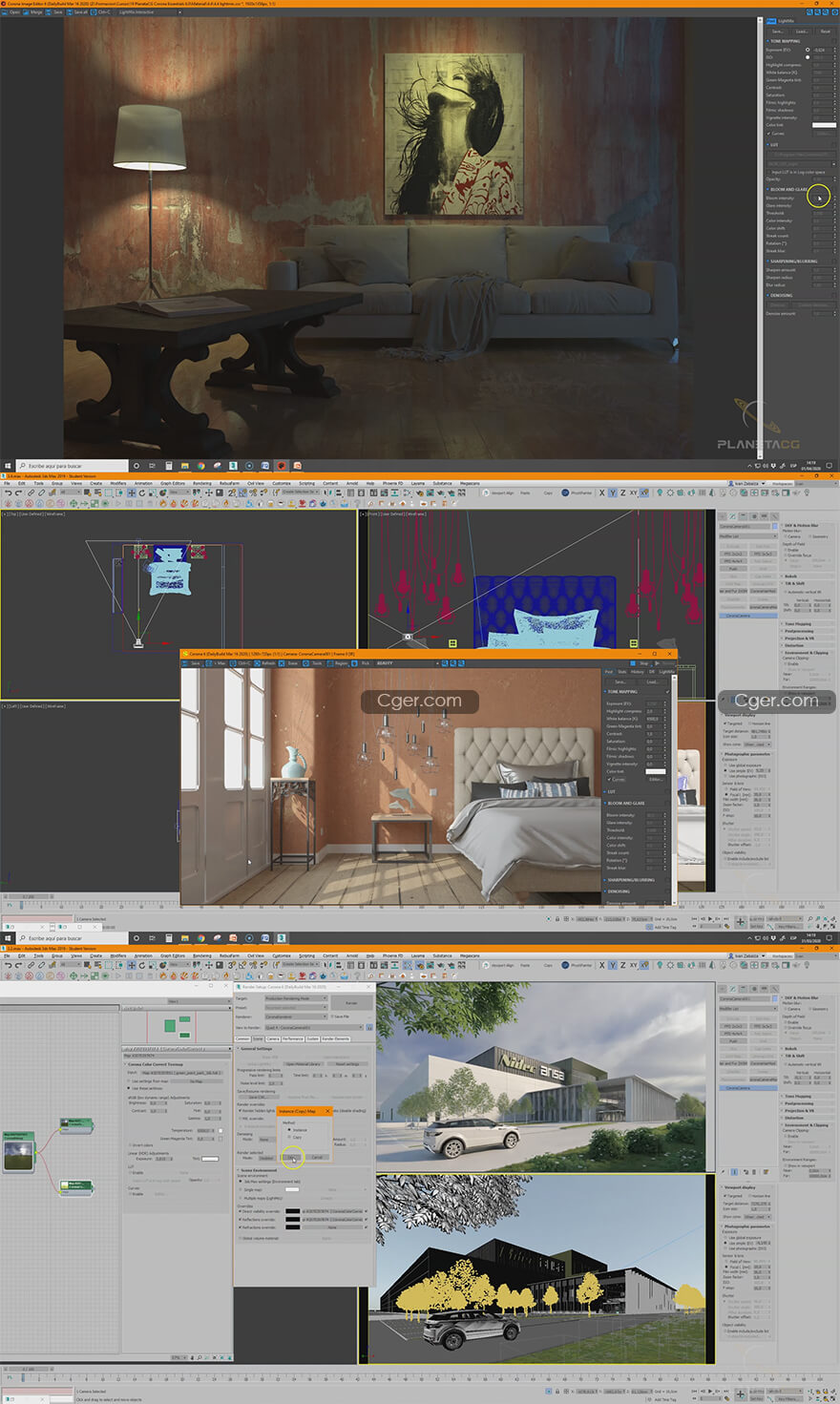Click the Editor... button in the Corona frame buffer
The width and height of the screenshot is (840, 1404).
click(x=657, y=780)
